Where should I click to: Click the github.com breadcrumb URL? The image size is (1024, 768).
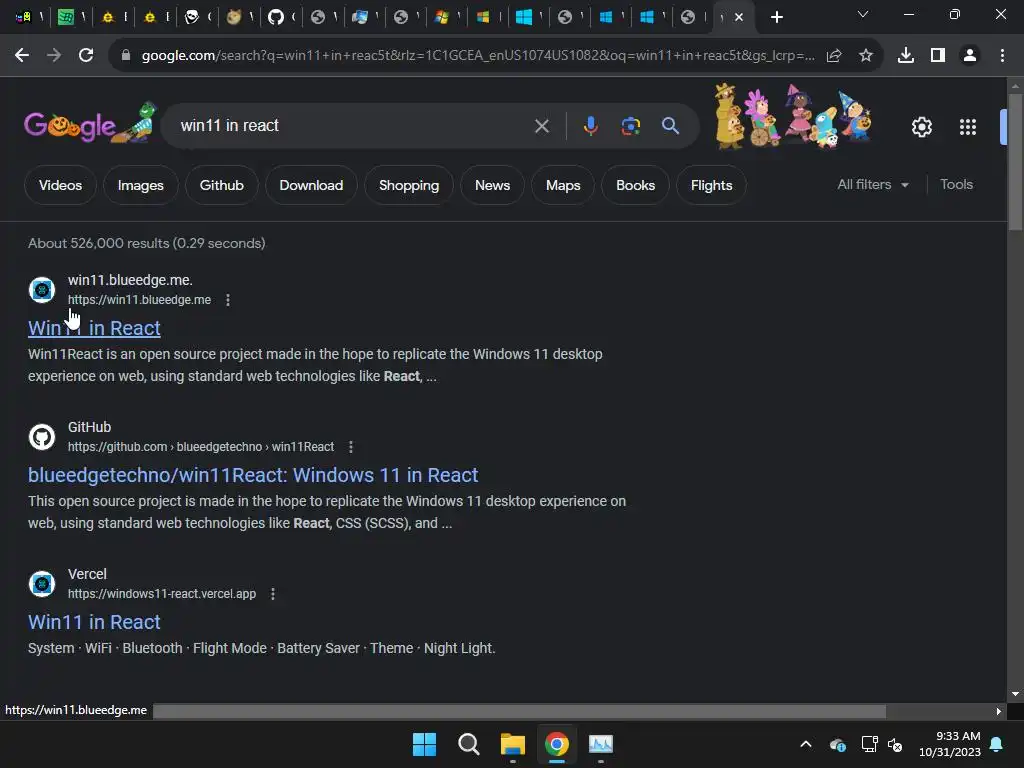[200, 447]
